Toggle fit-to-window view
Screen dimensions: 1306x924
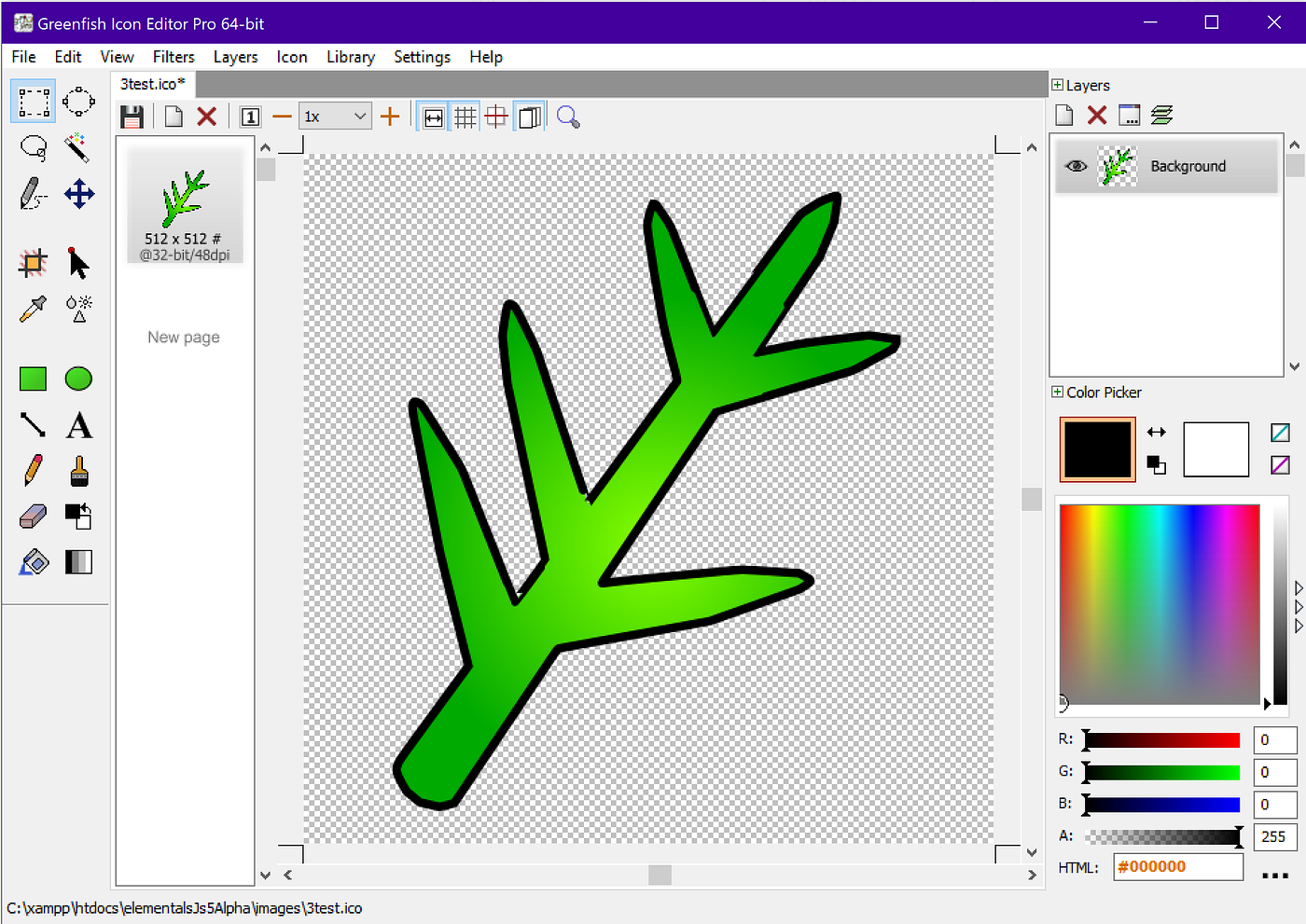pos(434,117)
